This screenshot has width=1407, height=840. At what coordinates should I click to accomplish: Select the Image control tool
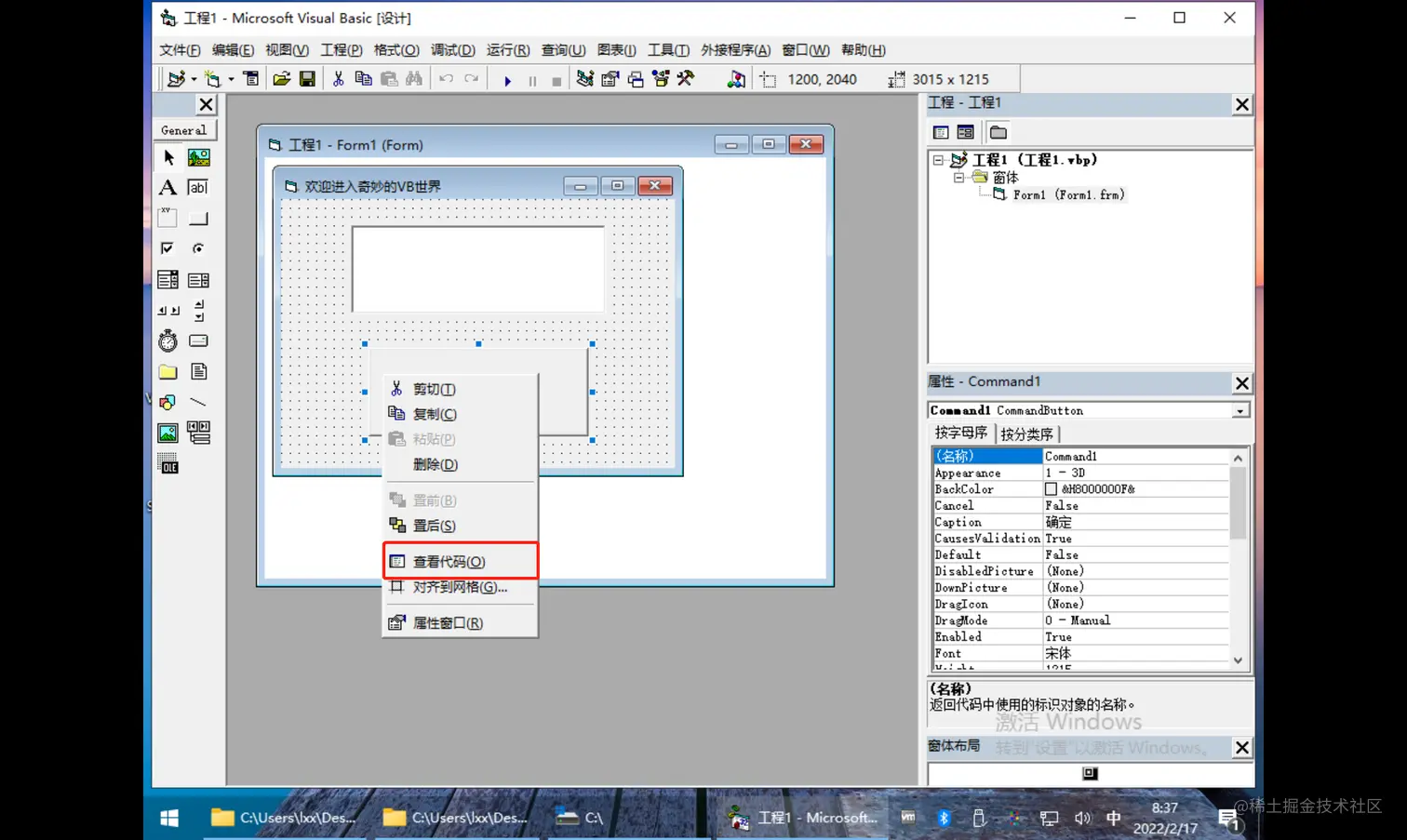click(168, 433)
